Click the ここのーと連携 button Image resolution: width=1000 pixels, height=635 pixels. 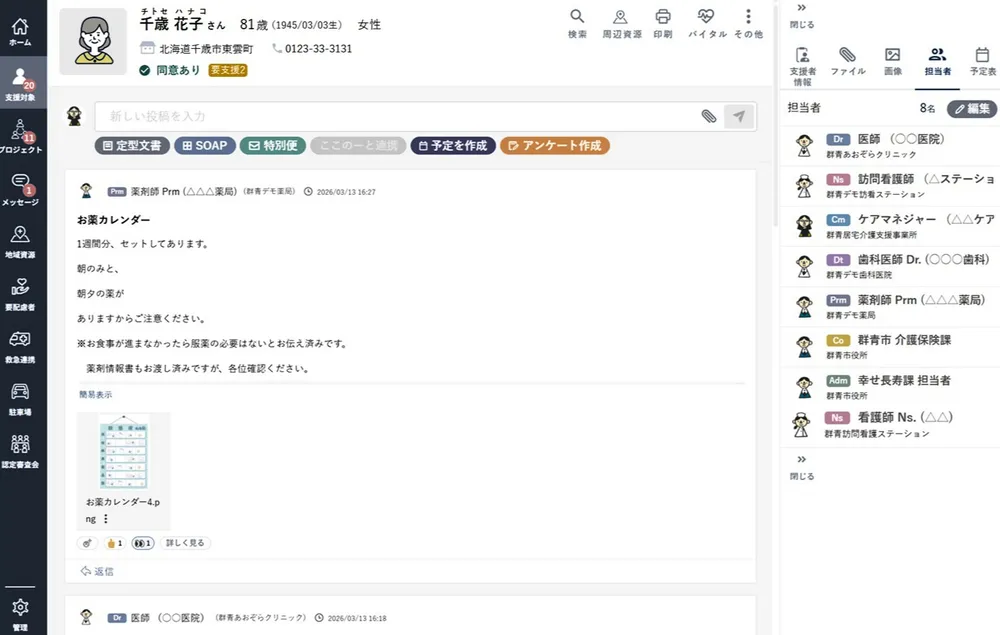(358, 145)
